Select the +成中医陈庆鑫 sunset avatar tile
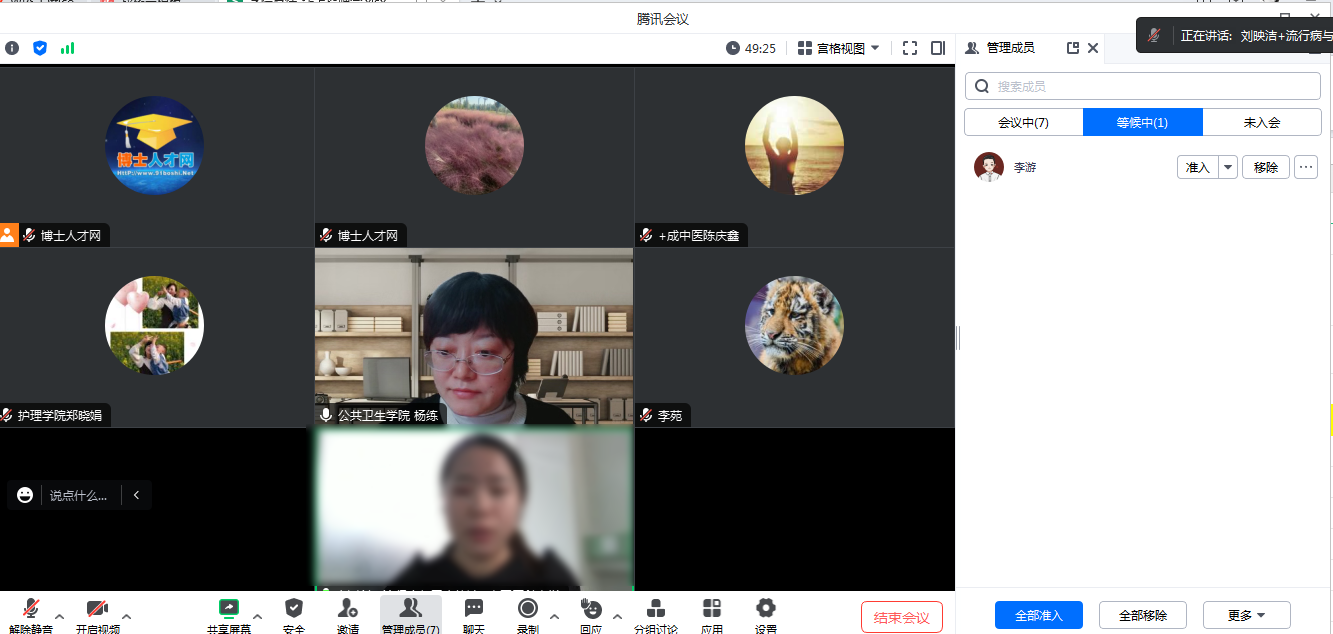The image size is (1333, 634). 795,145
